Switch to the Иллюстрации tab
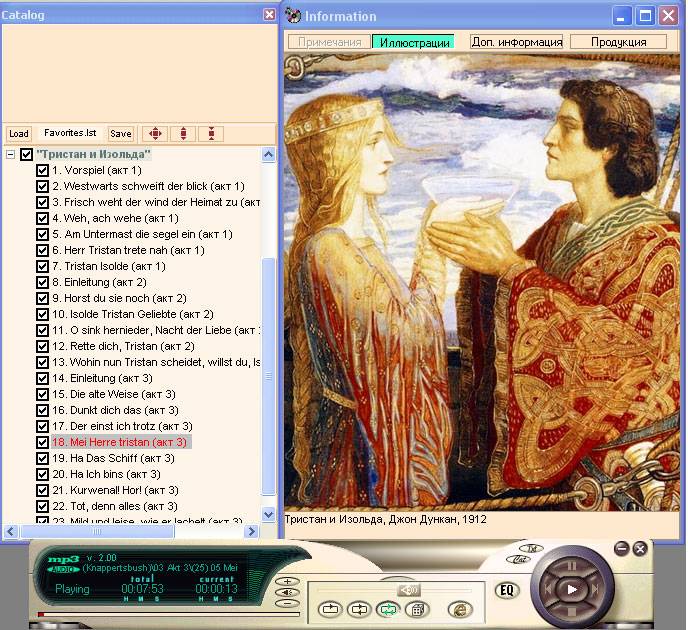The image size is (688, 630). tap(414, 42)
